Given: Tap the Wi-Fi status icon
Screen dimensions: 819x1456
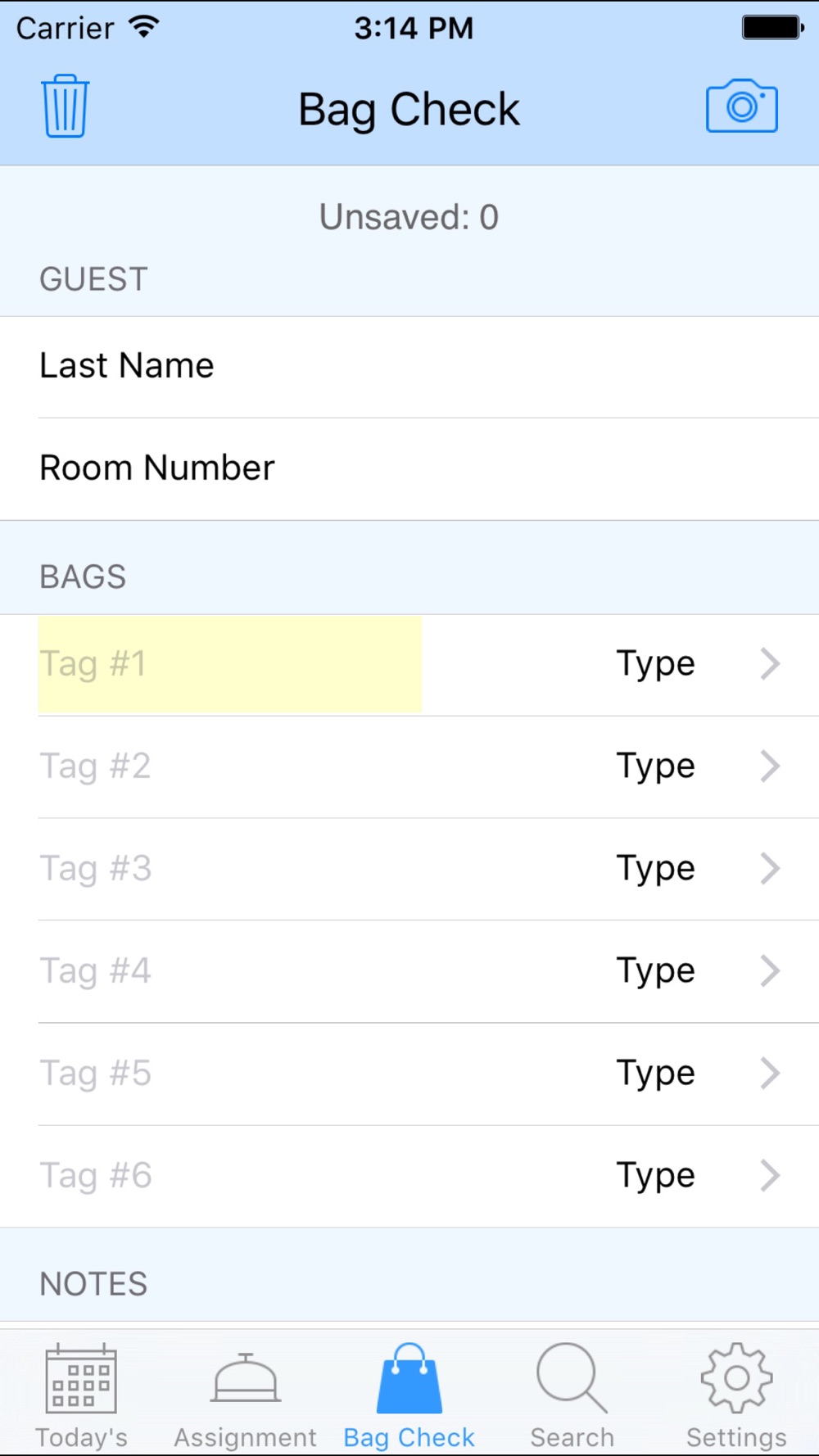Looking at the screenshot, I should click(x=144, y=28).
